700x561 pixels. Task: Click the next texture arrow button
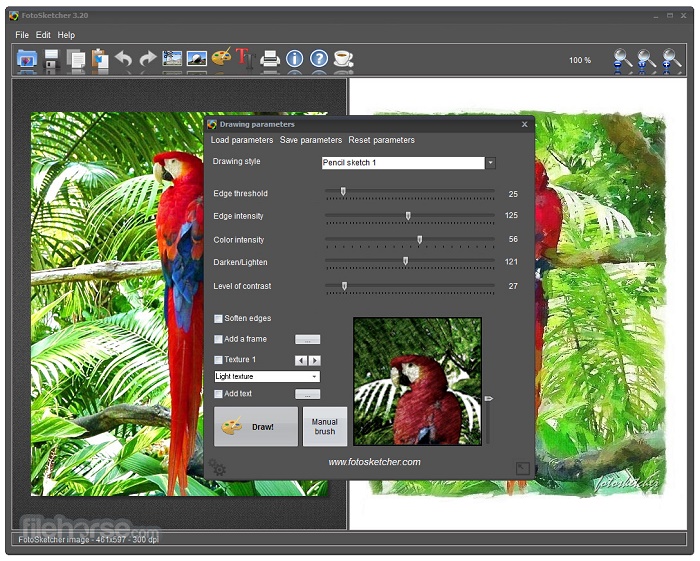pos(315,360)
